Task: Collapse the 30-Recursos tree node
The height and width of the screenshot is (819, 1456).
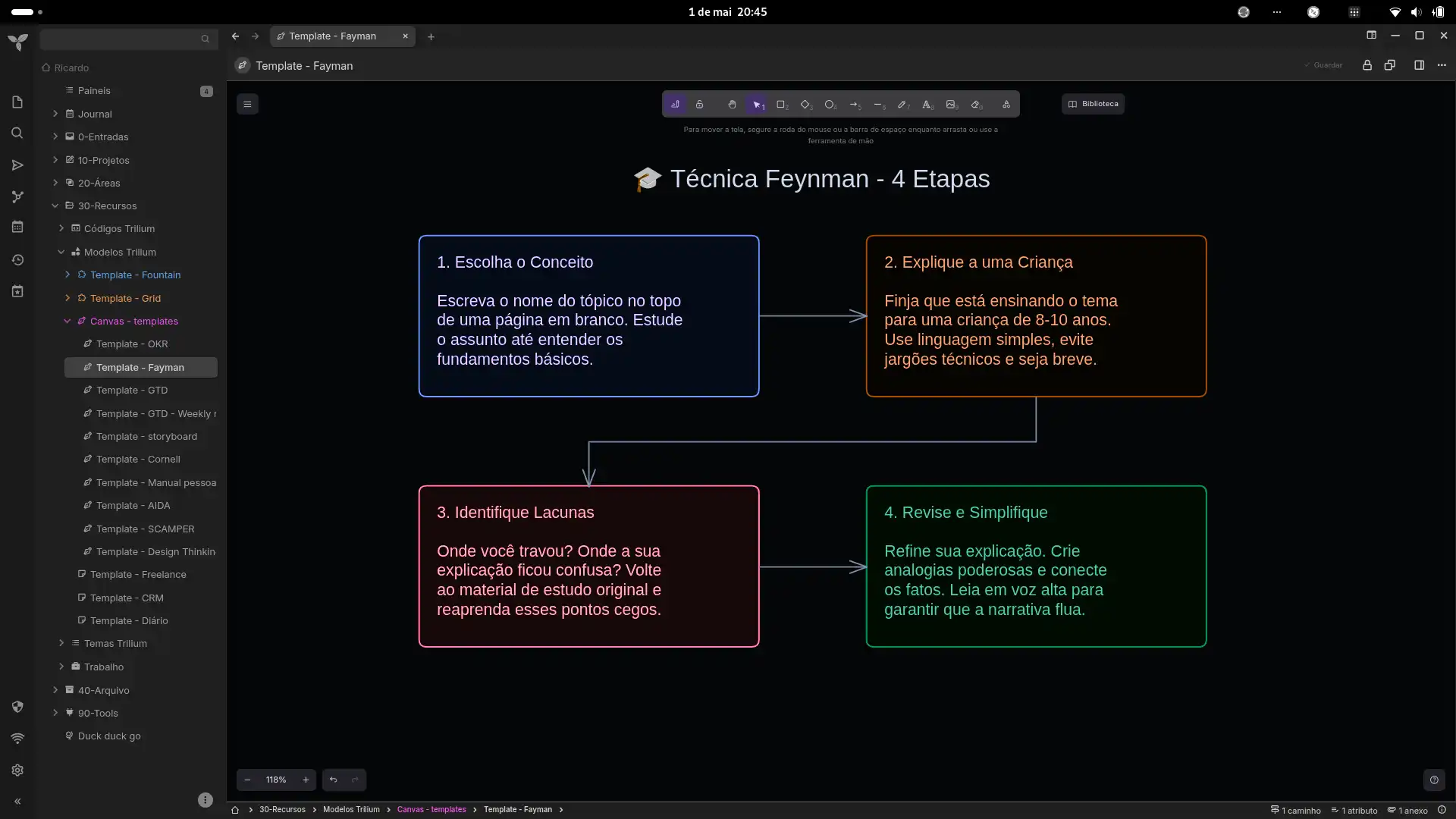Action: coord(55,206)
